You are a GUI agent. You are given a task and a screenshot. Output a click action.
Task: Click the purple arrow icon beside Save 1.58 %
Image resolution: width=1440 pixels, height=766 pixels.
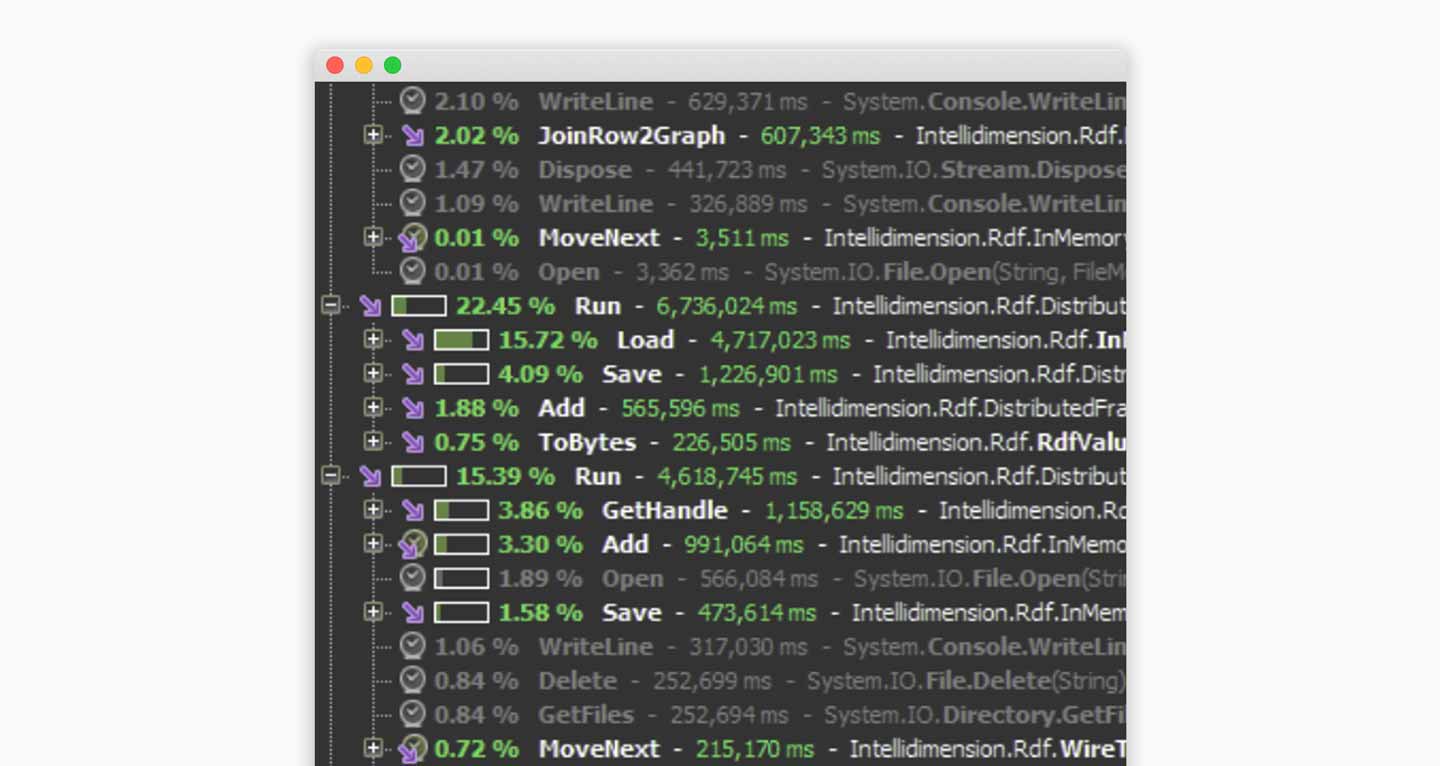(x=413, y=612)
